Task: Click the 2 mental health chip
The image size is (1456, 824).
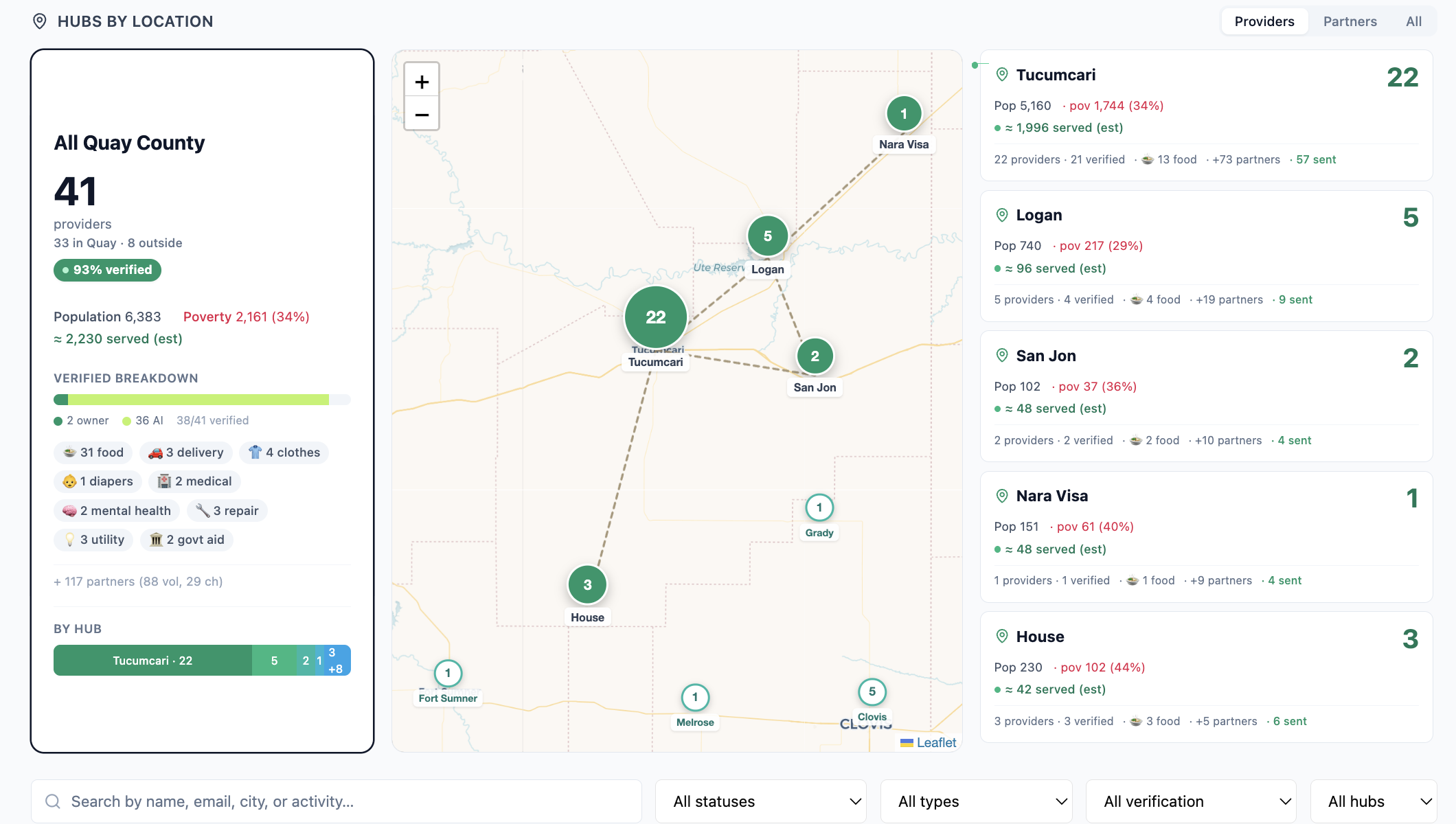Action: (117, 511)
